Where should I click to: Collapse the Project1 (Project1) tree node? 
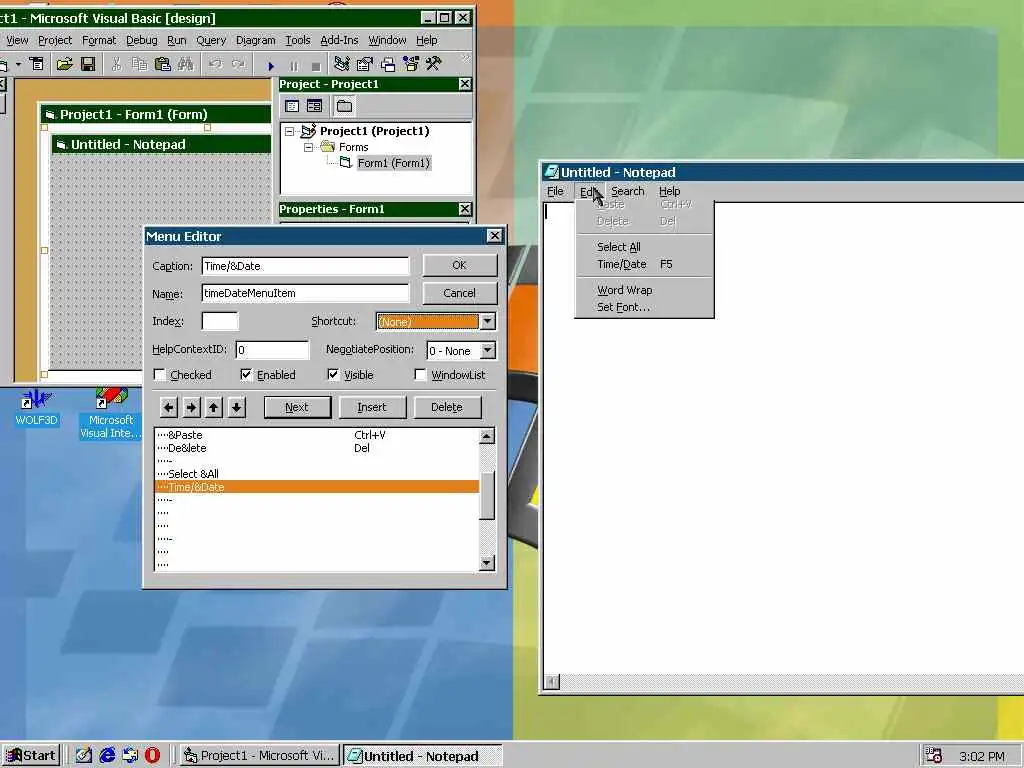289,131
